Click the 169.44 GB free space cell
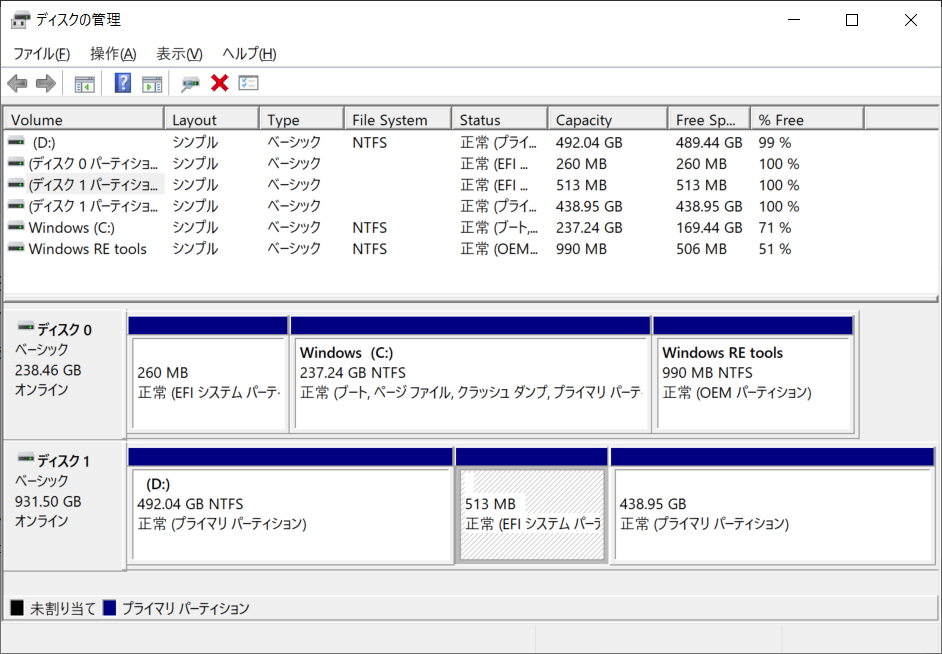Screen dimensions: 942x654 (x=710, y=228)
